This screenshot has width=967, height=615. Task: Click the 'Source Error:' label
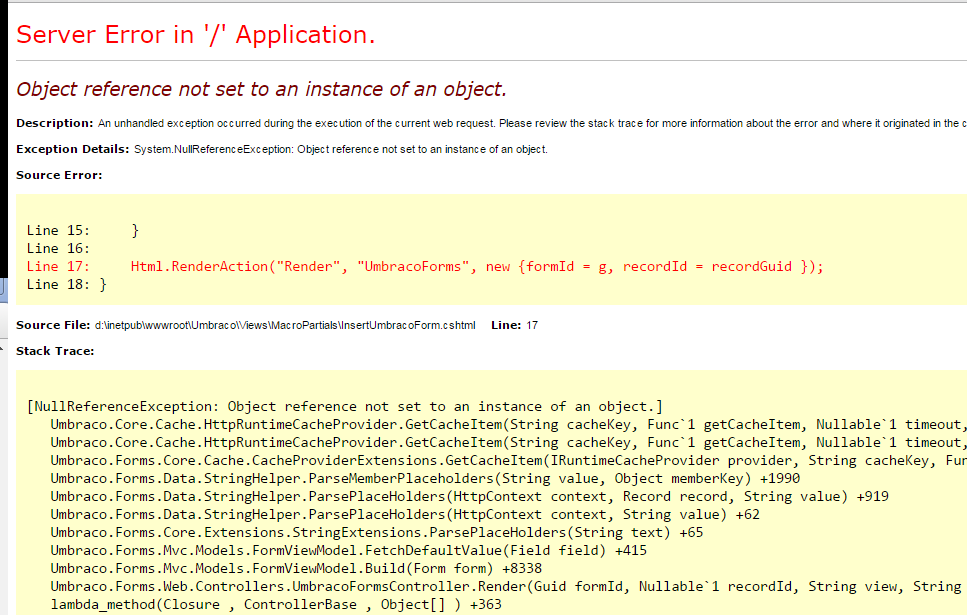[59, 175]
